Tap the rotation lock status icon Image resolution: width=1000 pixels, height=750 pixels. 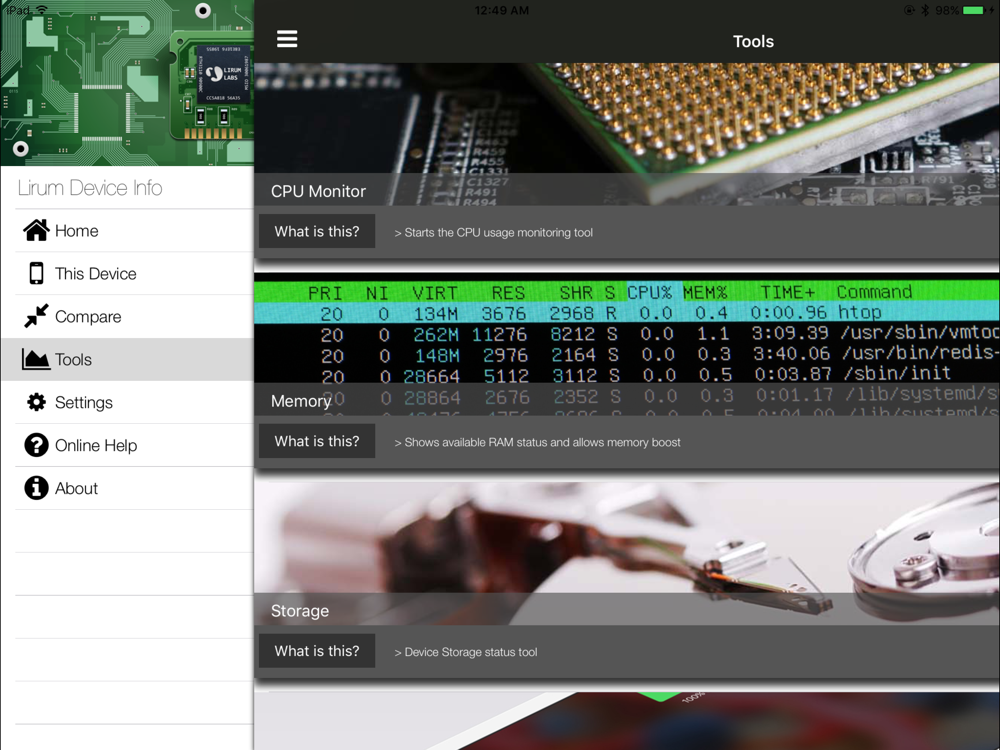[909, 10]
